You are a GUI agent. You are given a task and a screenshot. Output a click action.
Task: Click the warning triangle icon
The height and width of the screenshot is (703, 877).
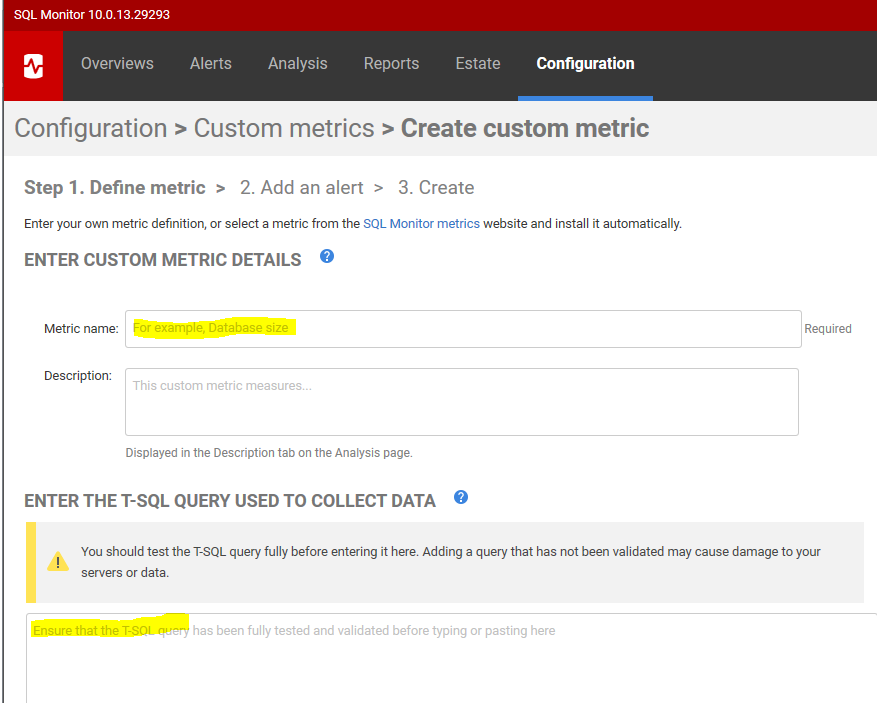57,559
